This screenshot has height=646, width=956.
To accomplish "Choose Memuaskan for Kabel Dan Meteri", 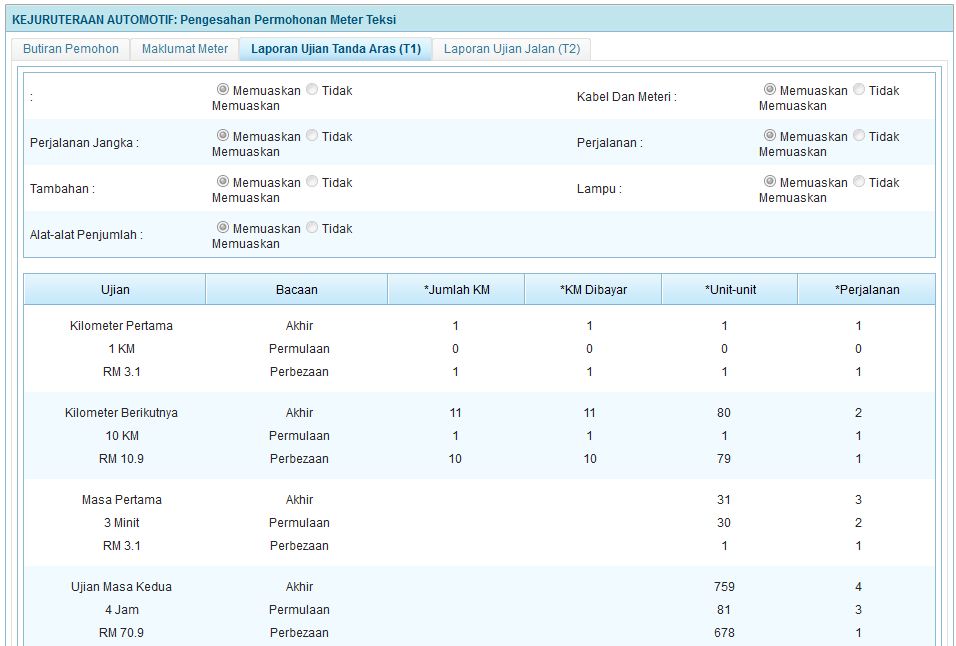I will [770, 90].
